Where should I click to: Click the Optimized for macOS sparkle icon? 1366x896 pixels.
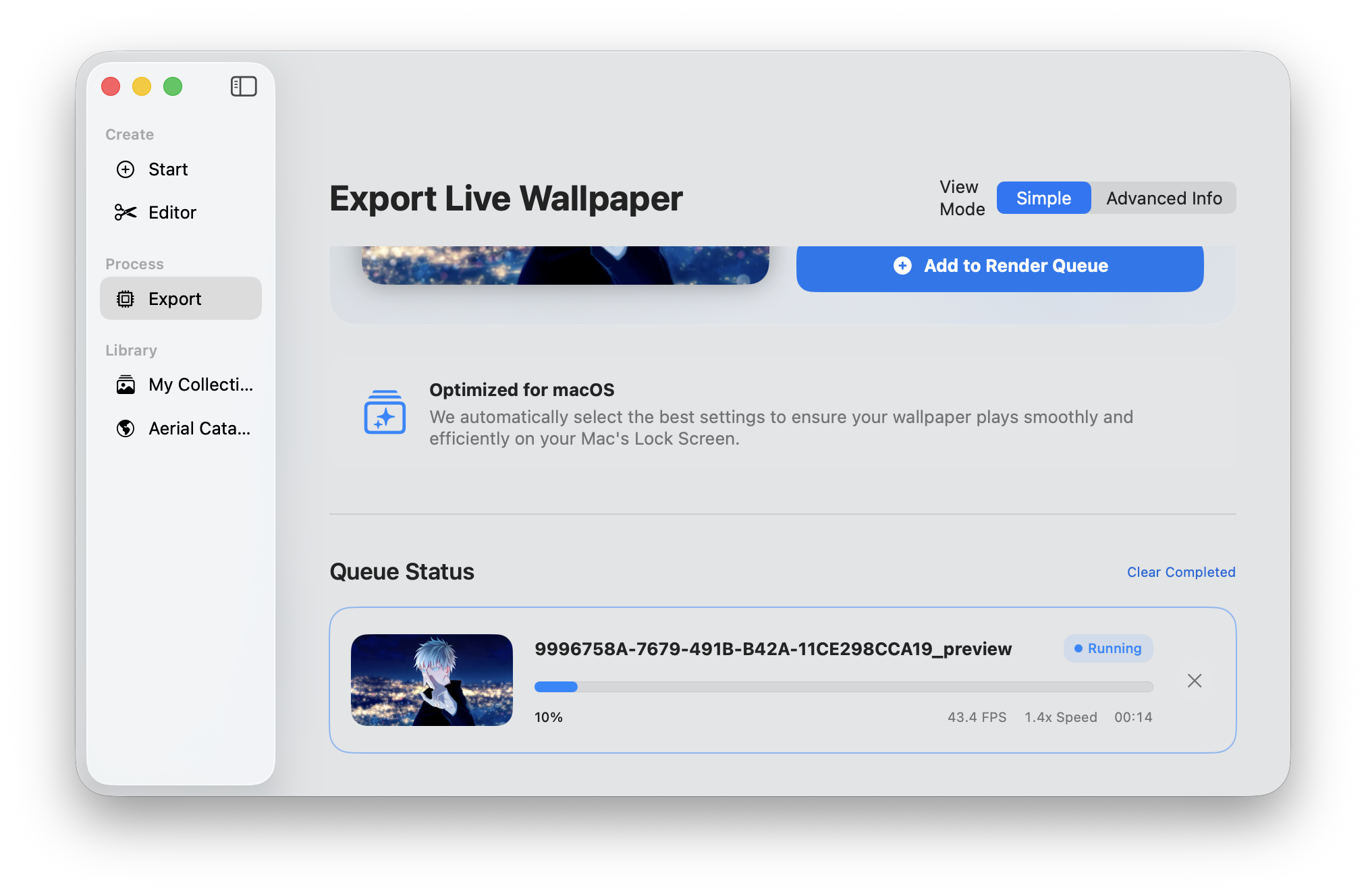click(385, 413)
